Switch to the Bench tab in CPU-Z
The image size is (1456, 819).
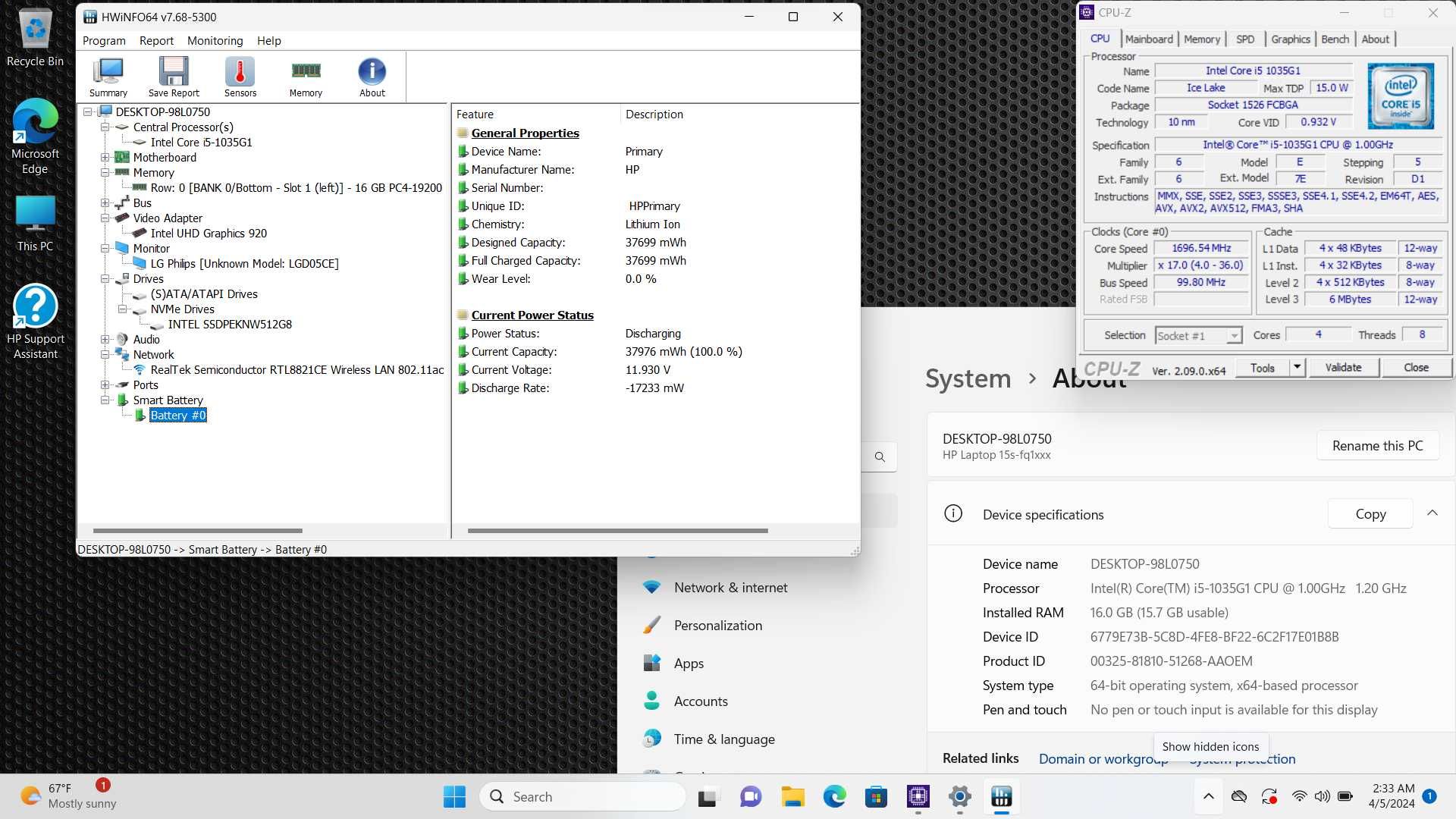(x=1335, y=39)
